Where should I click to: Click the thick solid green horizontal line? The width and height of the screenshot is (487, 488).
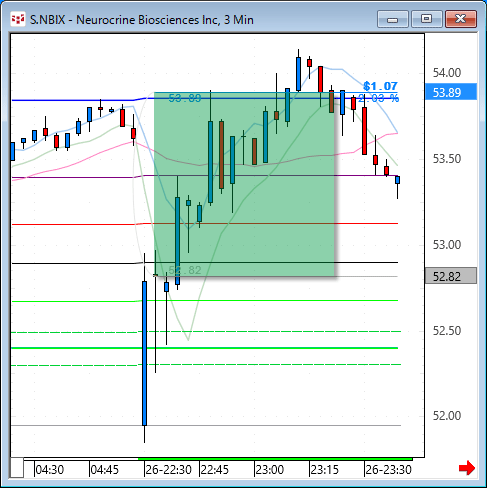(205, 348)
